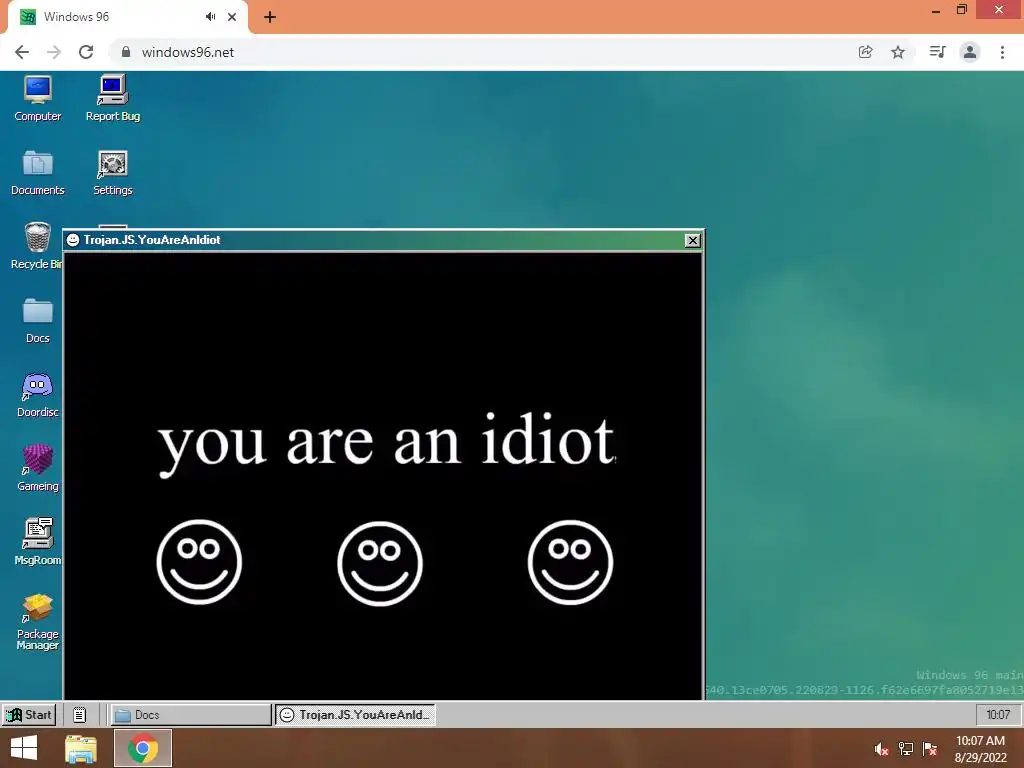The width and height of the screenshot is (1024, 768).
Task: Click the 'you are an idiot' text
Action: [387, 444]
